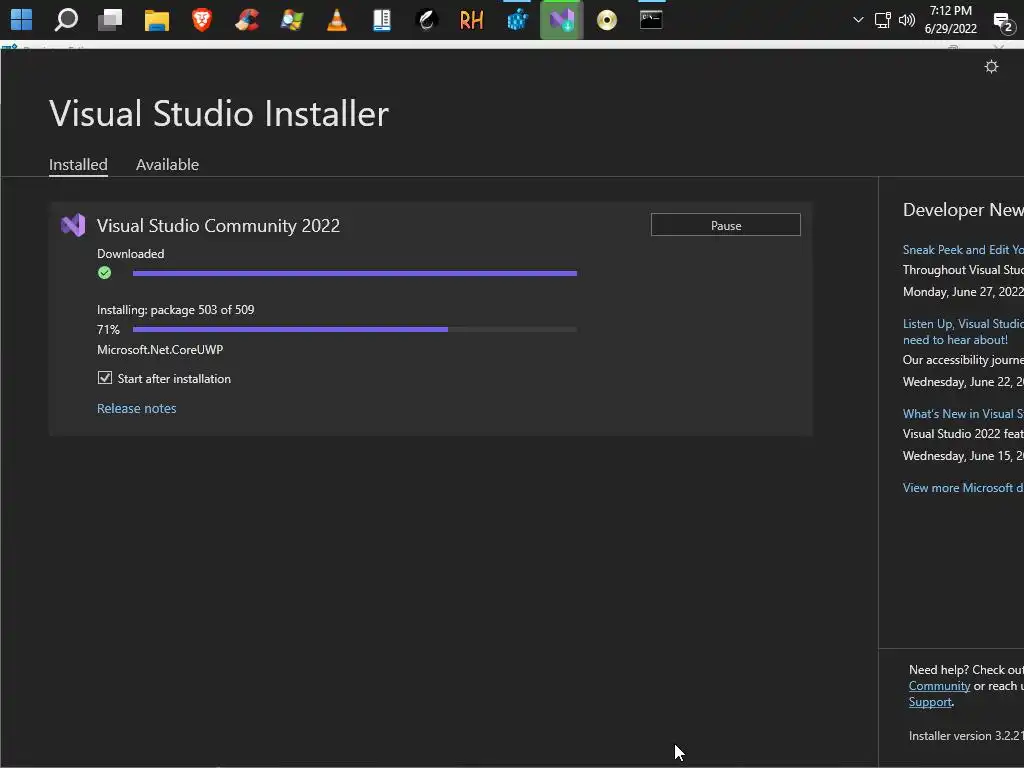Click the Installing: package 503 of 509 text
This screenshot has height=768, width=1024.
176,310
